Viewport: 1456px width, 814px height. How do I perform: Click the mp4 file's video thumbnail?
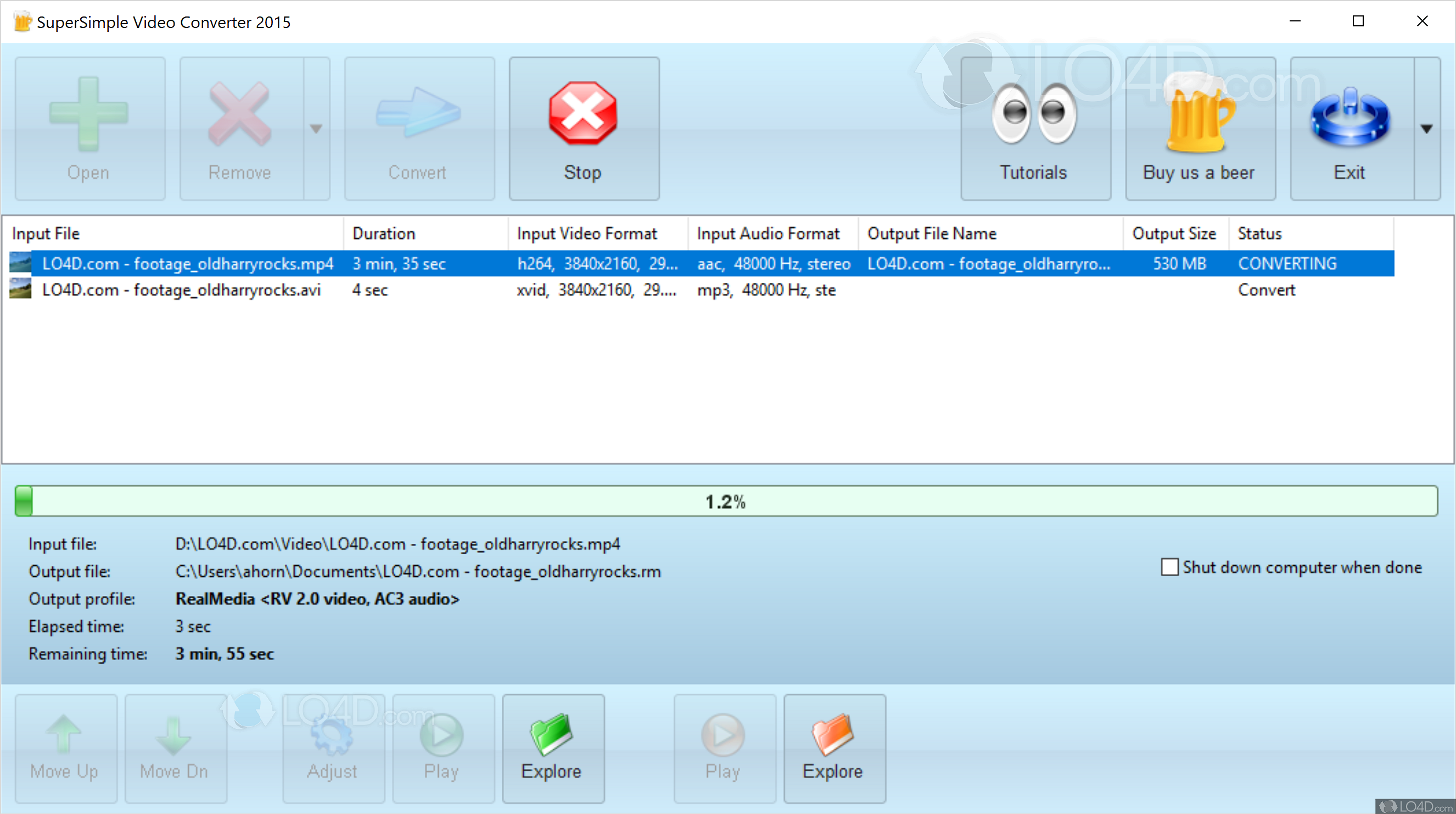19,263
